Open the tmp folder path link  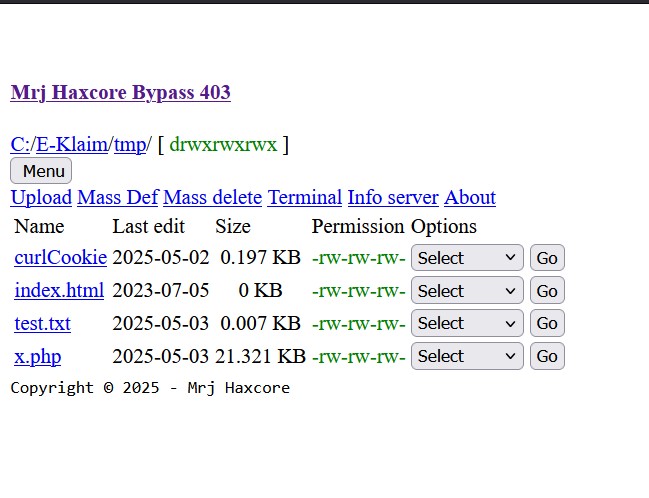click(130, 144)
